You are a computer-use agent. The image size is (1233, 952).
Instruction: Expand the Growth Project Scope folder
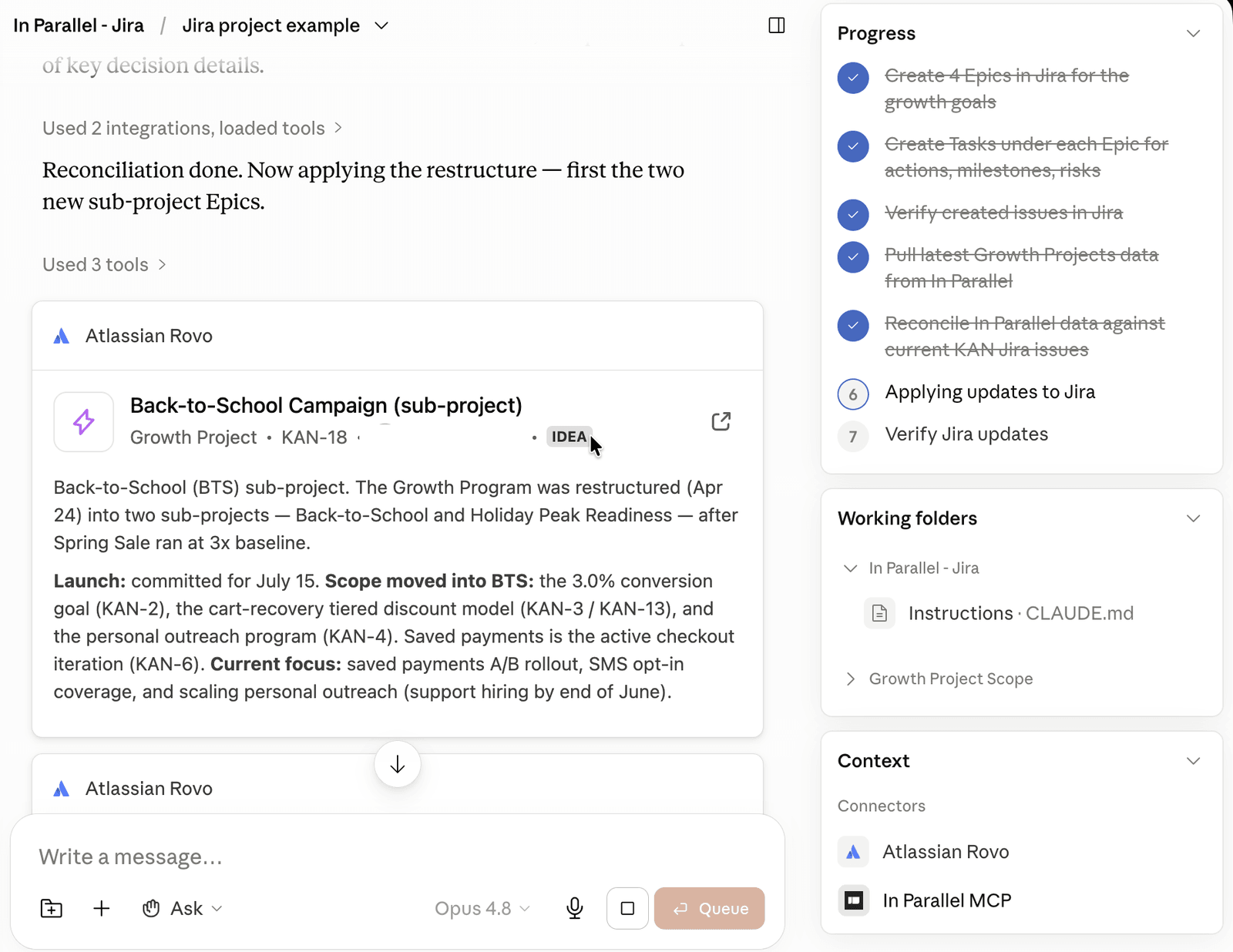tap(851, 679)
